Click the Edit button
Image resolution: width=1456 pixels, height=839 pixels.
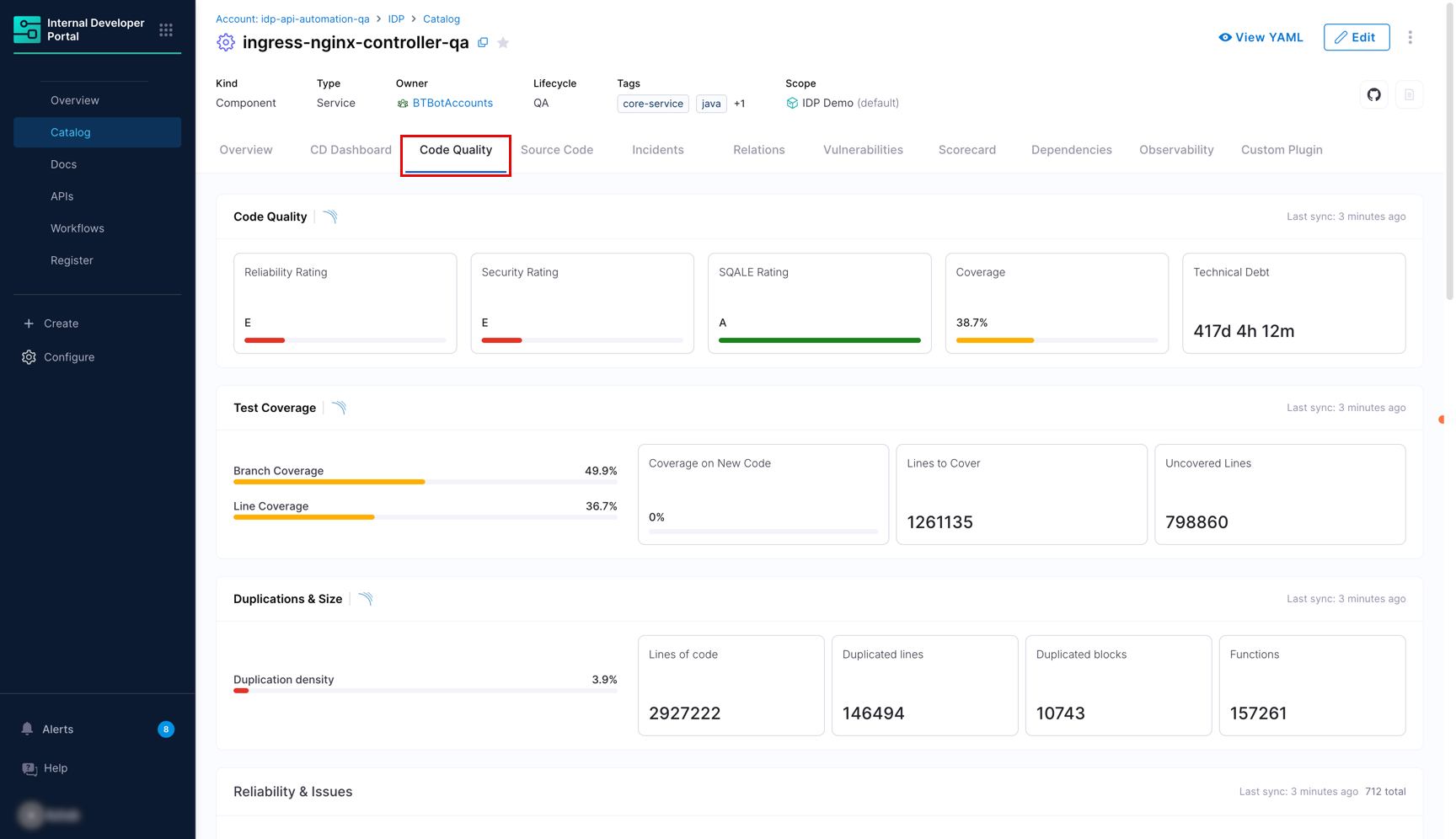click(x=1357, y=37)
